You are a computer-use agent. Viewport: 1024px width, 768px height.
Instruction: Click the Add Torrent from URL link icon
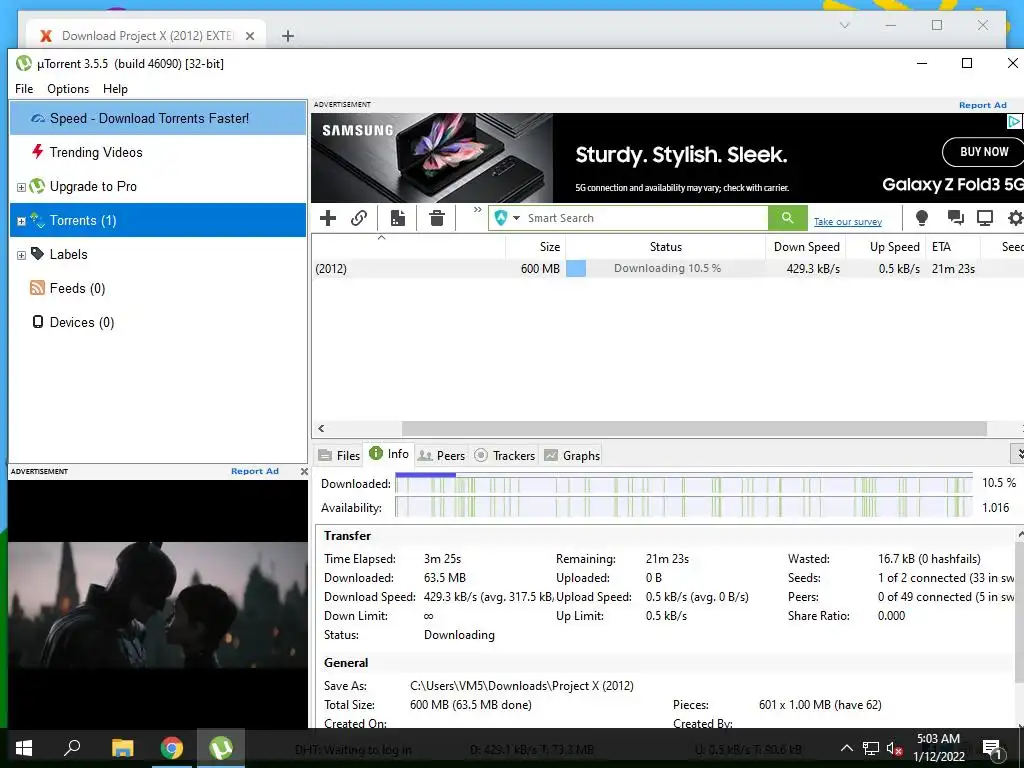359,218
